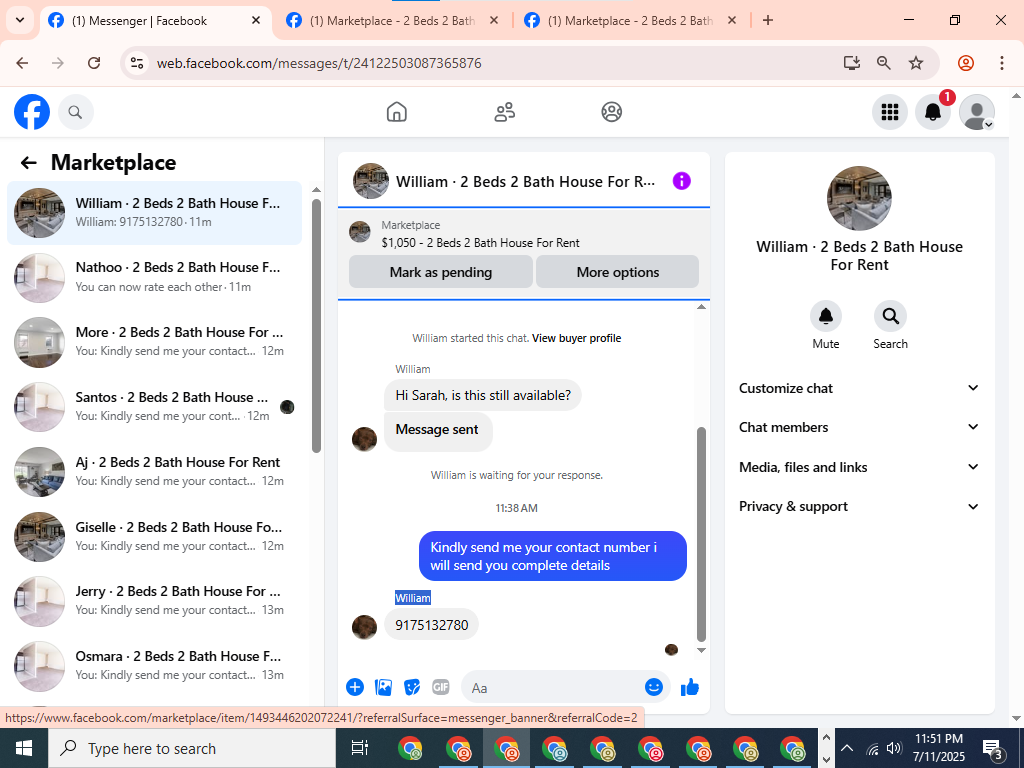Open the Windows Start menu
Viewport: 1024px width, 768px height.
tap(24, 748)
